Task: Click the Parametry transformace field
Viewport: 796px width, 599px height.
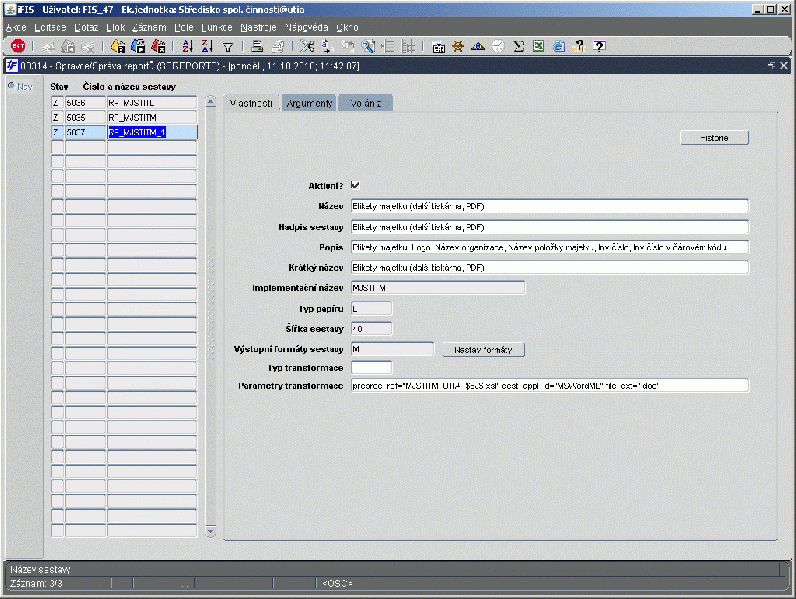Action: point(550,386)
